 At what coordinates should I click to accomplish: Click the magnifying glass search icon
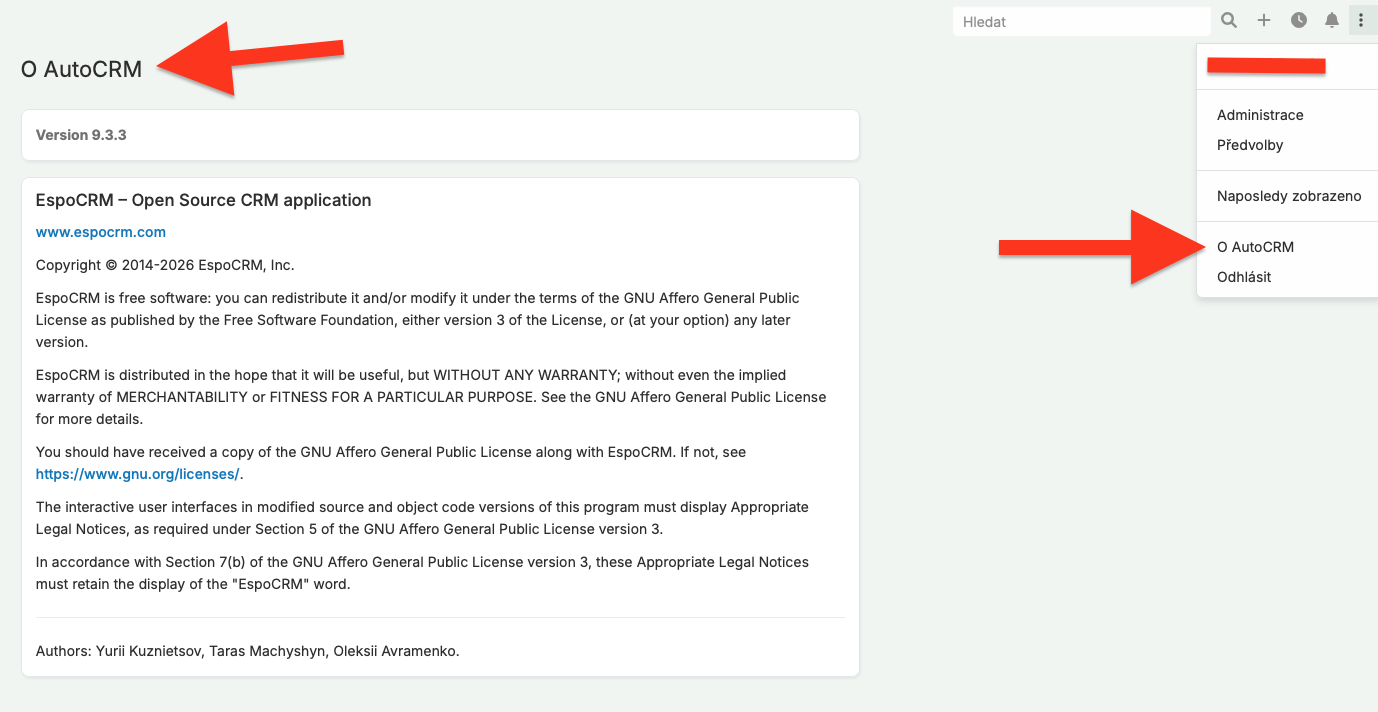tap(1229, 20)
